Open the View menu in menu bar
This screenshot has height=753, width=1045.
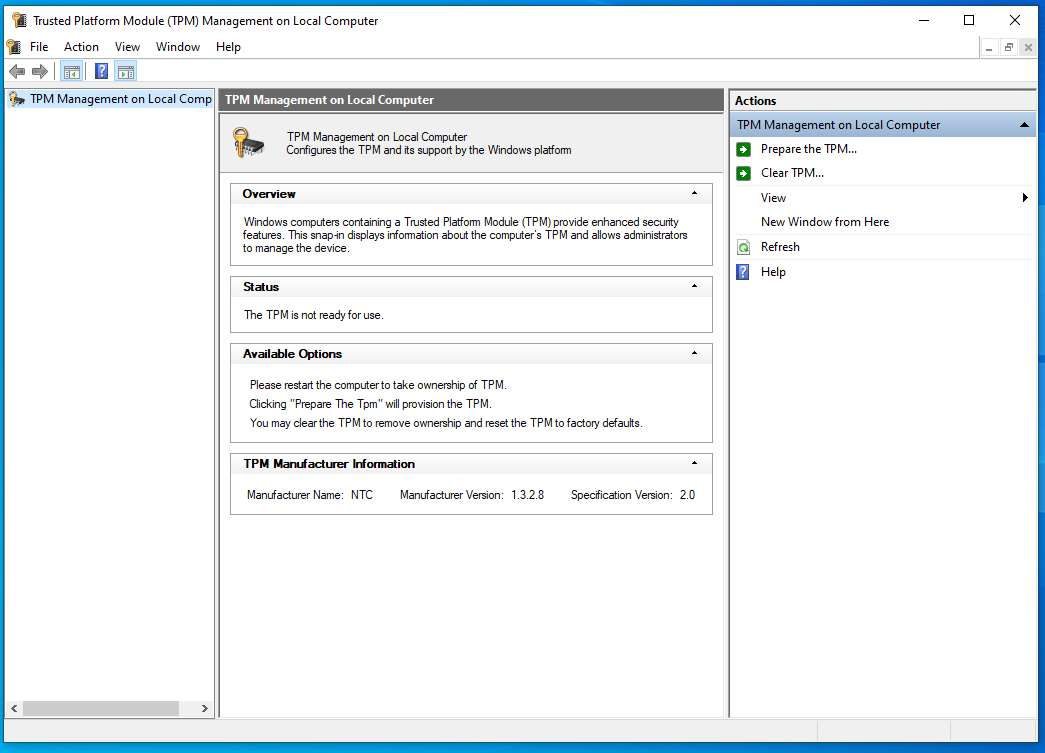tap(127, 47)
